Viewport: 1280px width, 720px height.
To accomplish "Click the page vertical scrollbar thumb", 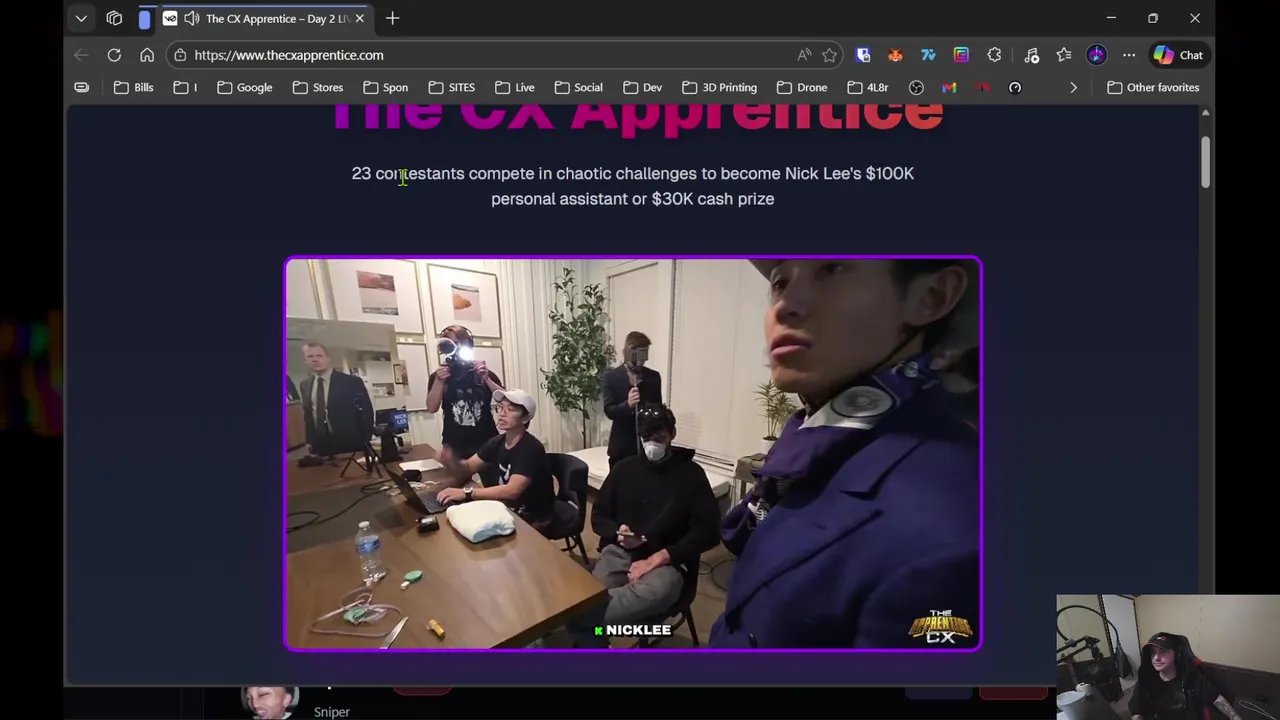I will click(x=1207, y=161).
